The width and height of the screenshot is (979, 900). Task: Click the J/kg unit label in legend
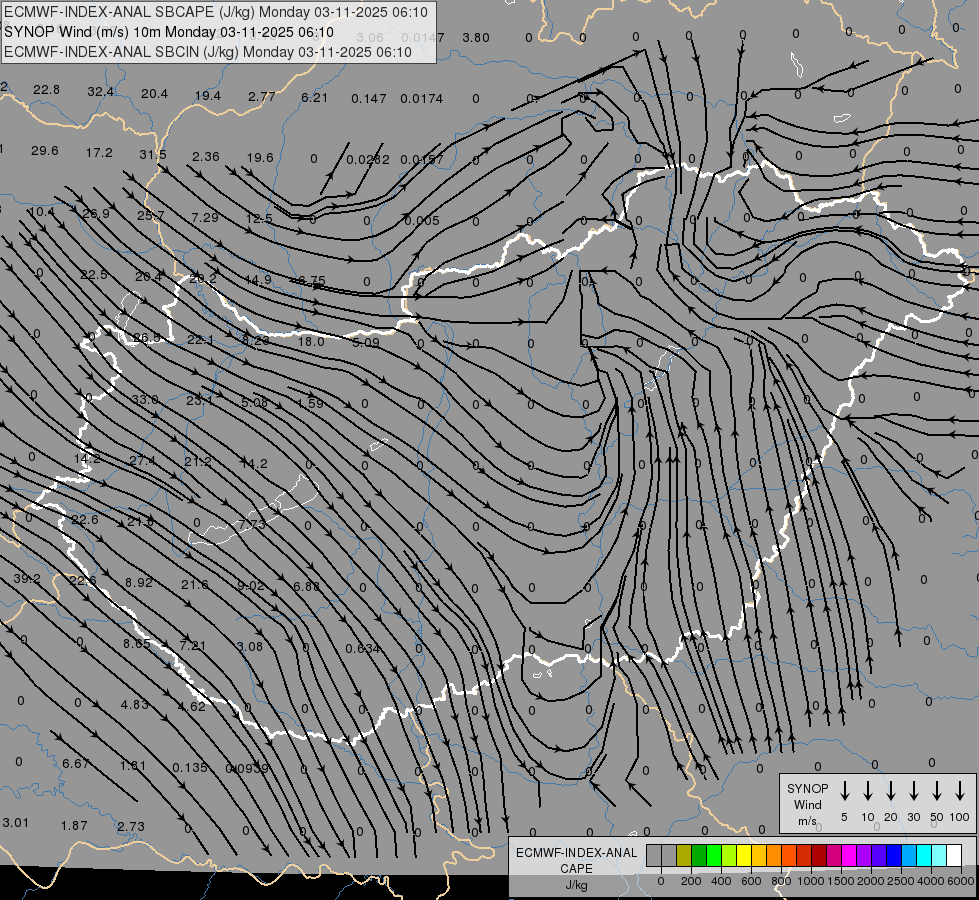pos(576,885)
